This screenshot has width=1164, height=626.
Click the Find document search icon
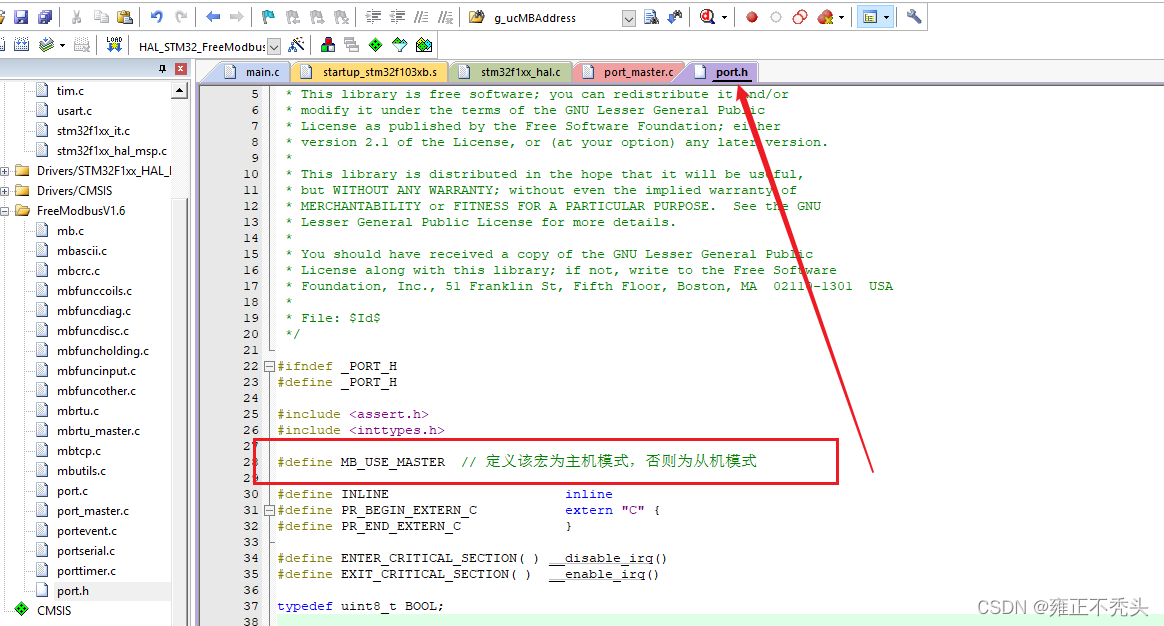coord(651,17)
